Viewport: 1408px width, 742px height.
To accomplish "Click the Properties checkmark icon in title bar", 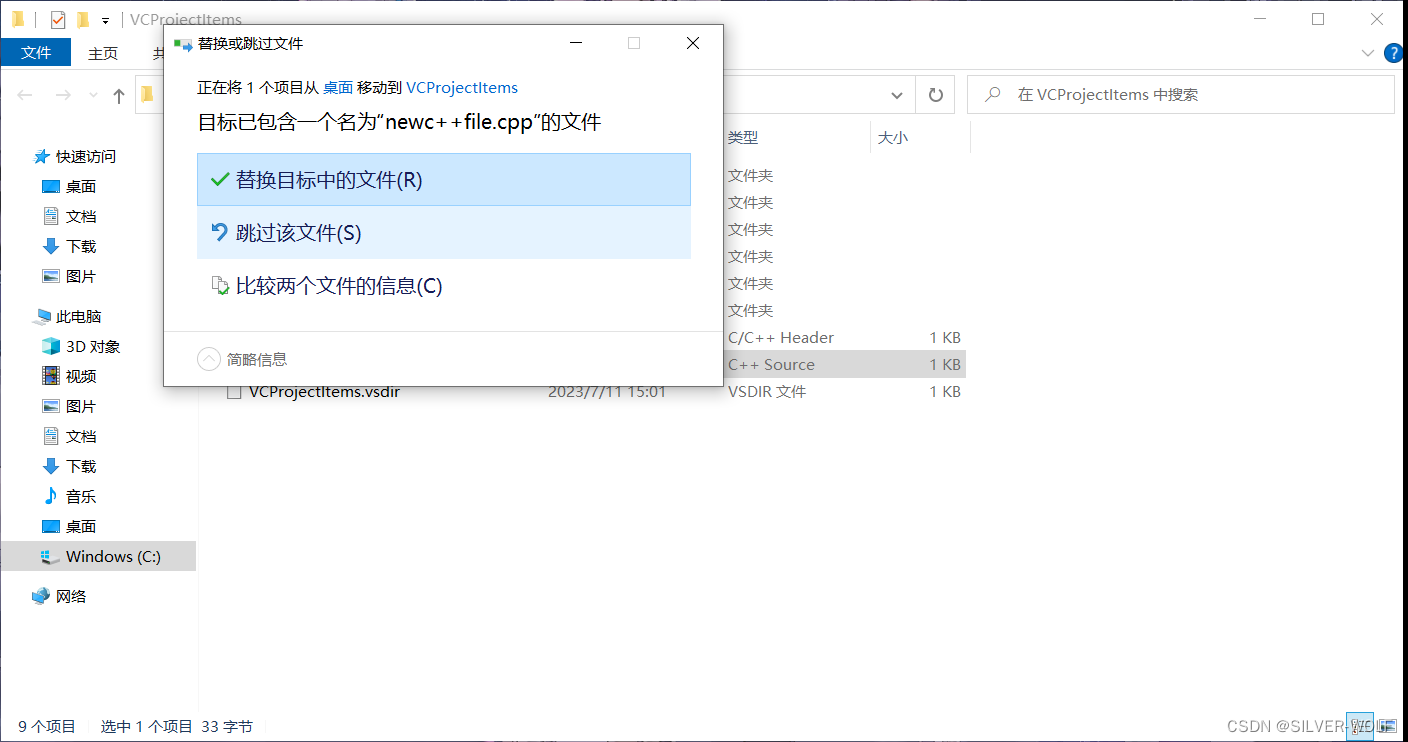I will pyautogui.click(x=58, y=19).
